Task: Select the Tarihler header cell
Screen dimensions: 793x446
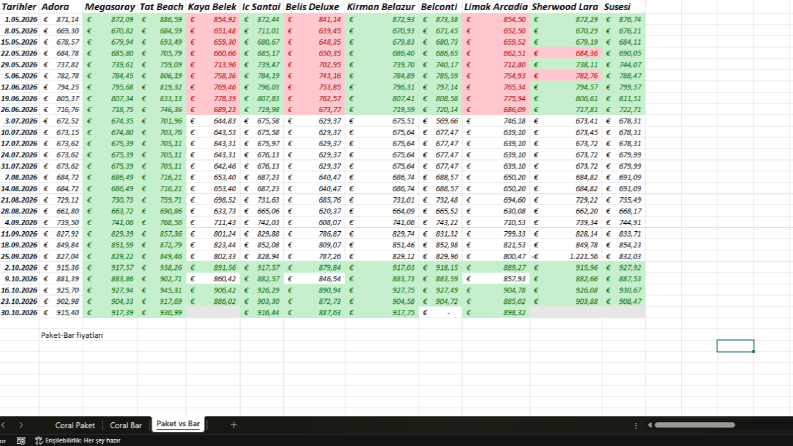Action: tap(20, 7)
